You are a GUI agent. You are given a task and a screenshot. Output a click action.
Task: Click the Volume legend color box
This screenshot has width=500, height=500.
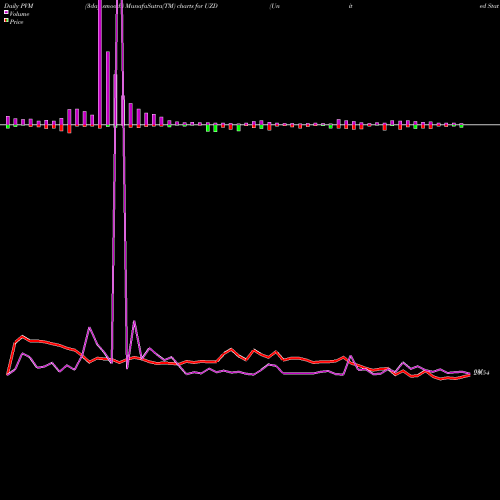(6, 12)
